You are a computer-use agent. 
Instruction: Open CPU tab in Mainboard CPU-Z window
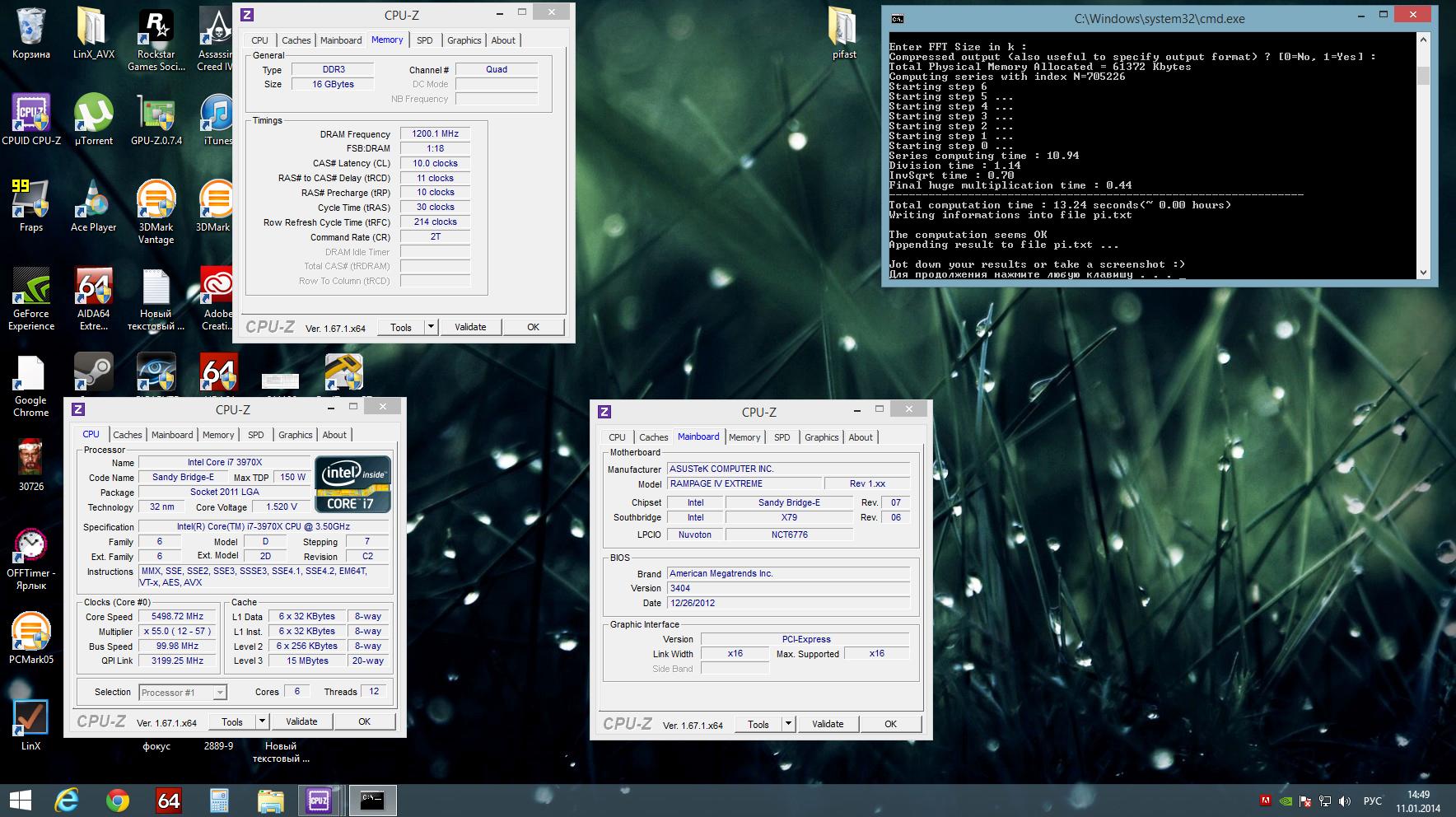pyautogui.click(x=618, y=437)
